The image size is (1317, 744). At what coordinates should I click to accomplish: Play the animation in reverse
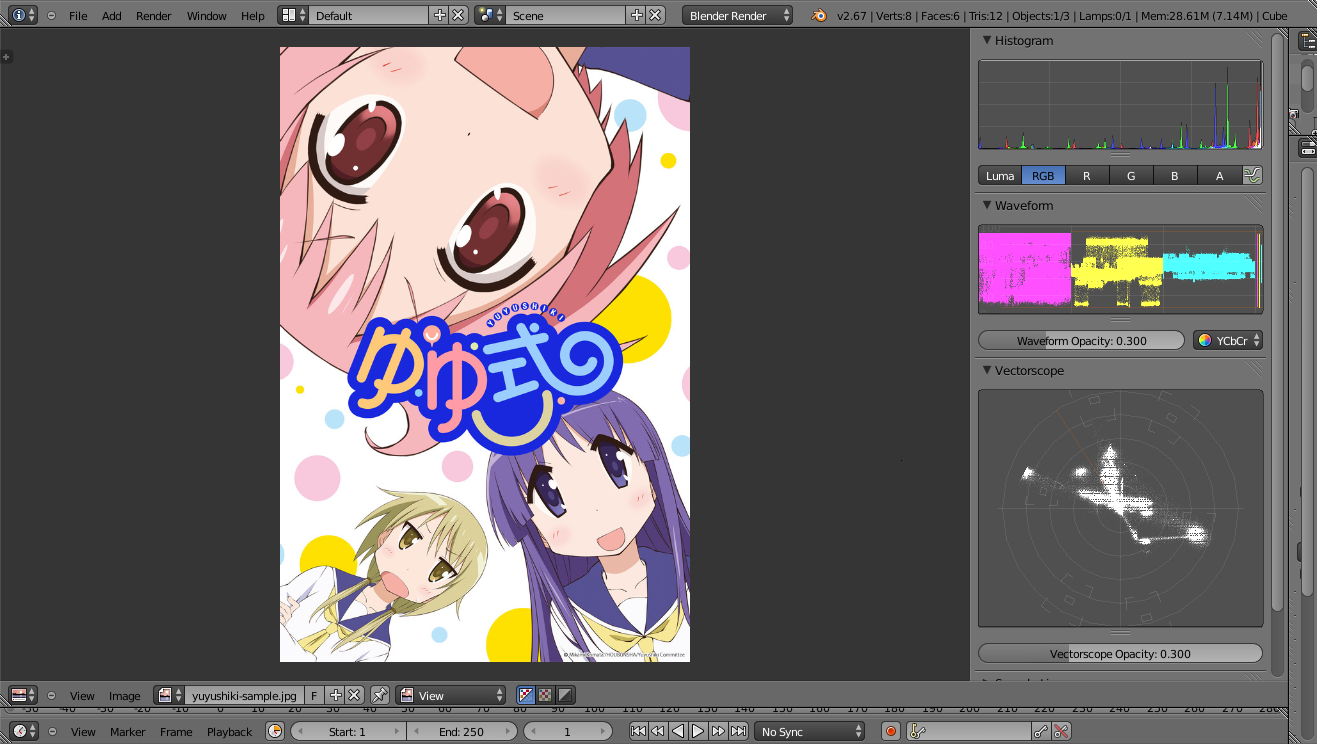[678, 731]
